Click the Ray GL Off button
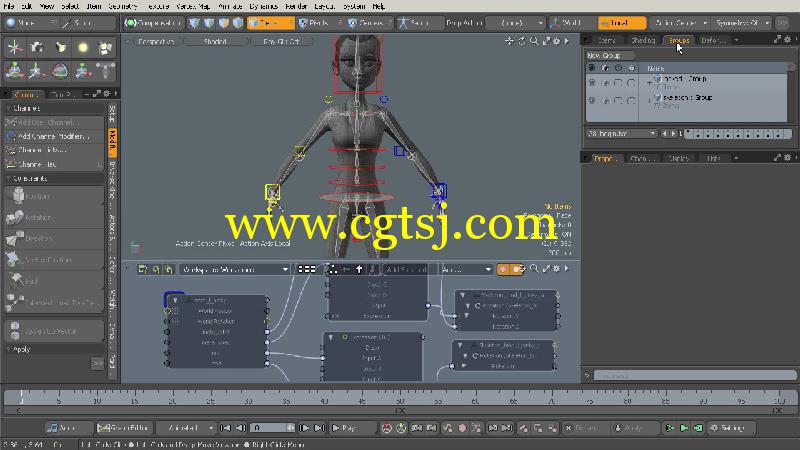The image size is (800, 450). click(x=281, y=41)
